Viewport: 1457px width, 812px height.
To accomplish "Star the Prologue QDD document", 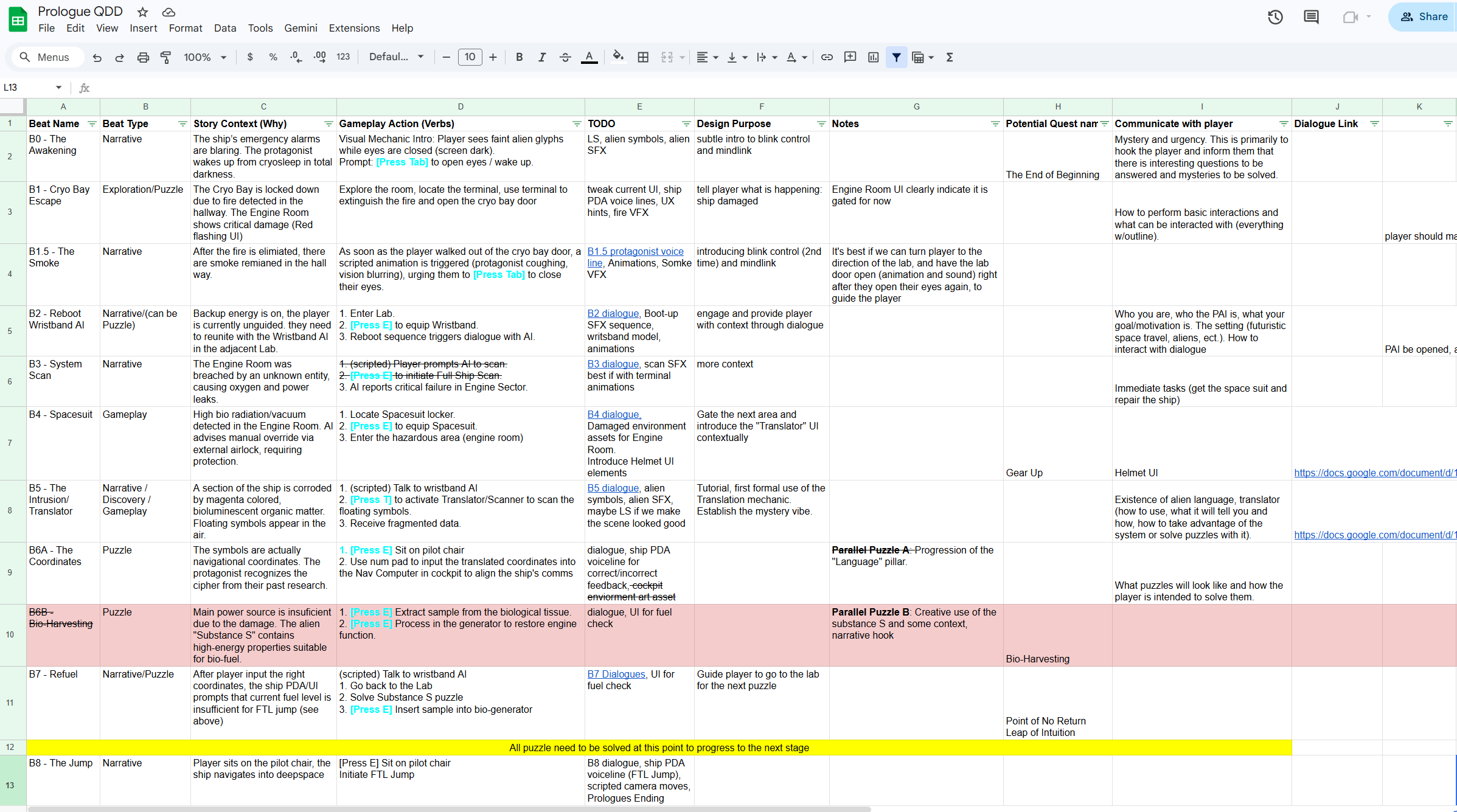I will pyautogui.click(x=142, y=12).
